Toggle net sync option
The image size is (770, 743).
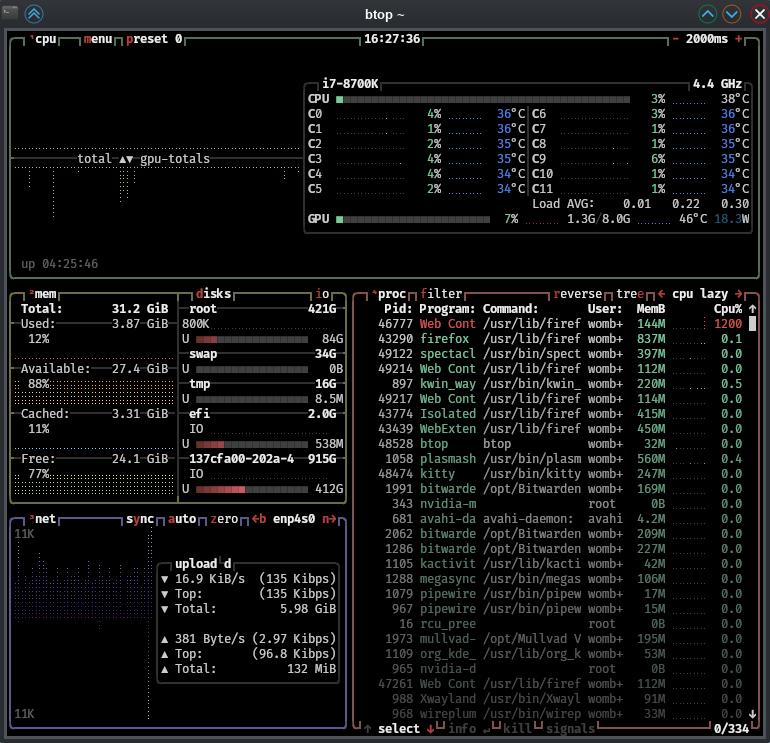point(140,519)
